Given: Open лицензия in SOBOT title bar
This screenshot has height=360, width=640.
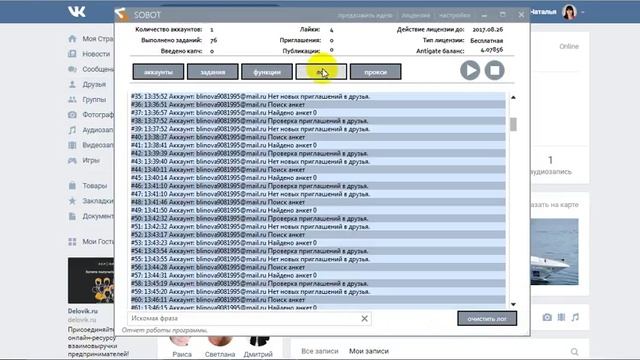Looking at the screenshot, I should click(x=416, y=16).
